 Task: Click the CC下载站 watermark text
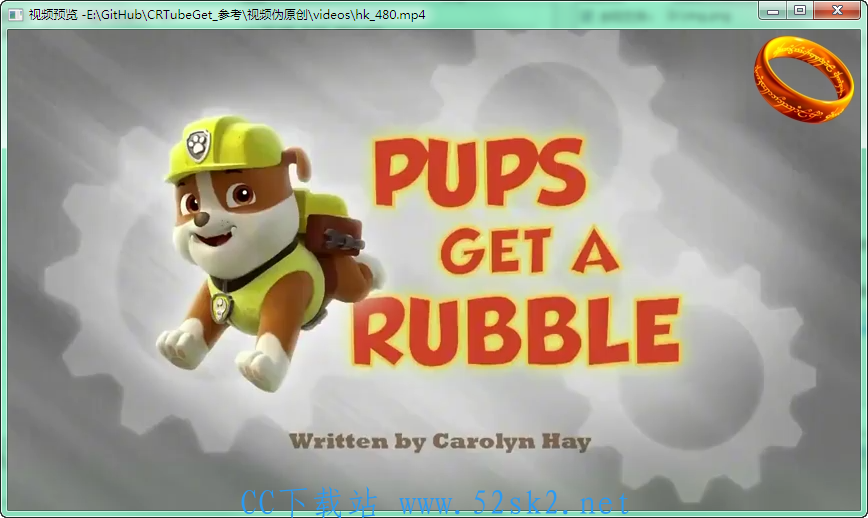309,504
